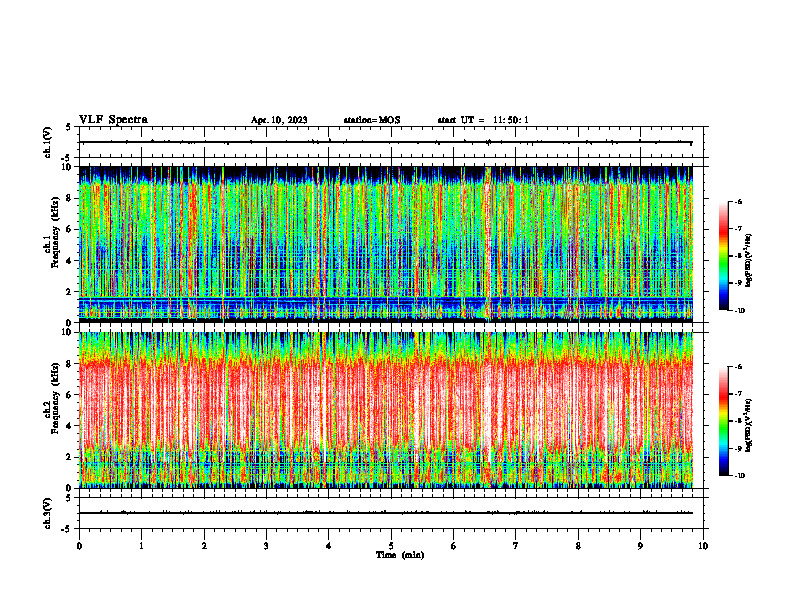Image resolution: width=792 pixels, height=612 pixels.
Task: Click the "-5" voltage tick of ch.3(V) strip
Action: click(67, 529)
